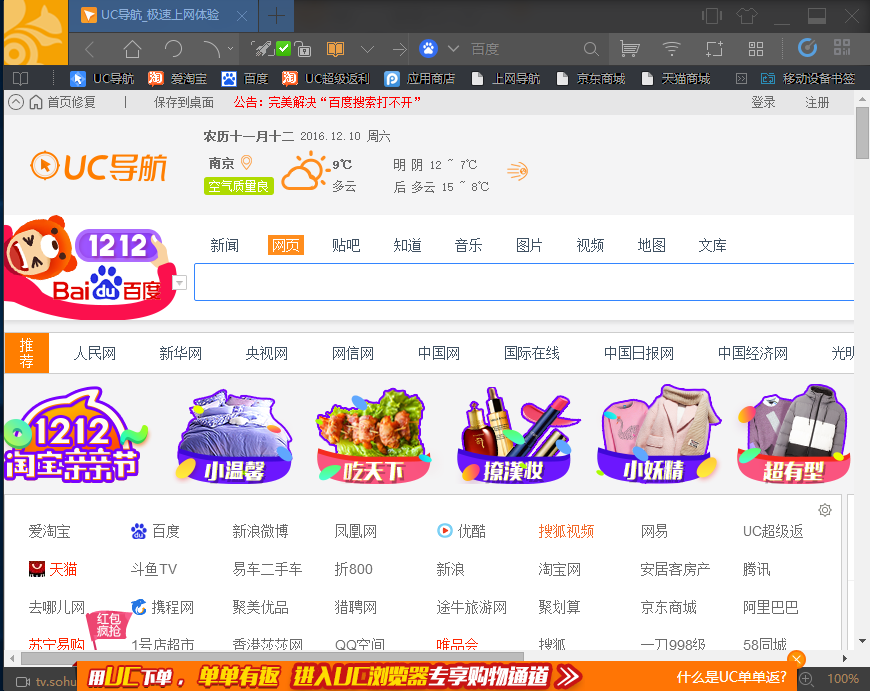Open the search engine selector chevron
This screenshot has width=870, height=691.
(453, 49)
